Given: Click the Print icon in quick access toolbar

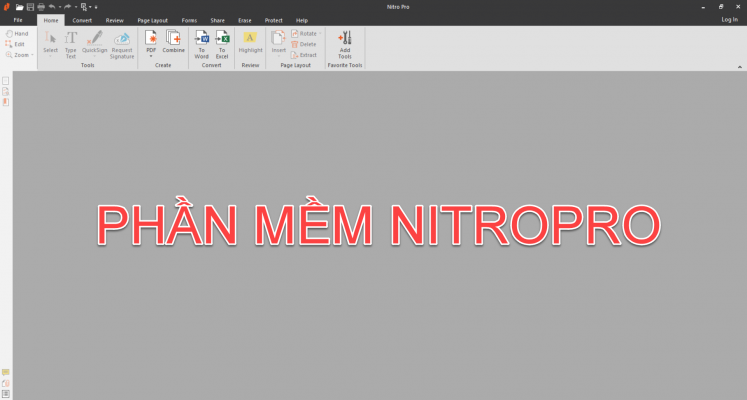Looking at the screenshot, I should coord(40,6).
